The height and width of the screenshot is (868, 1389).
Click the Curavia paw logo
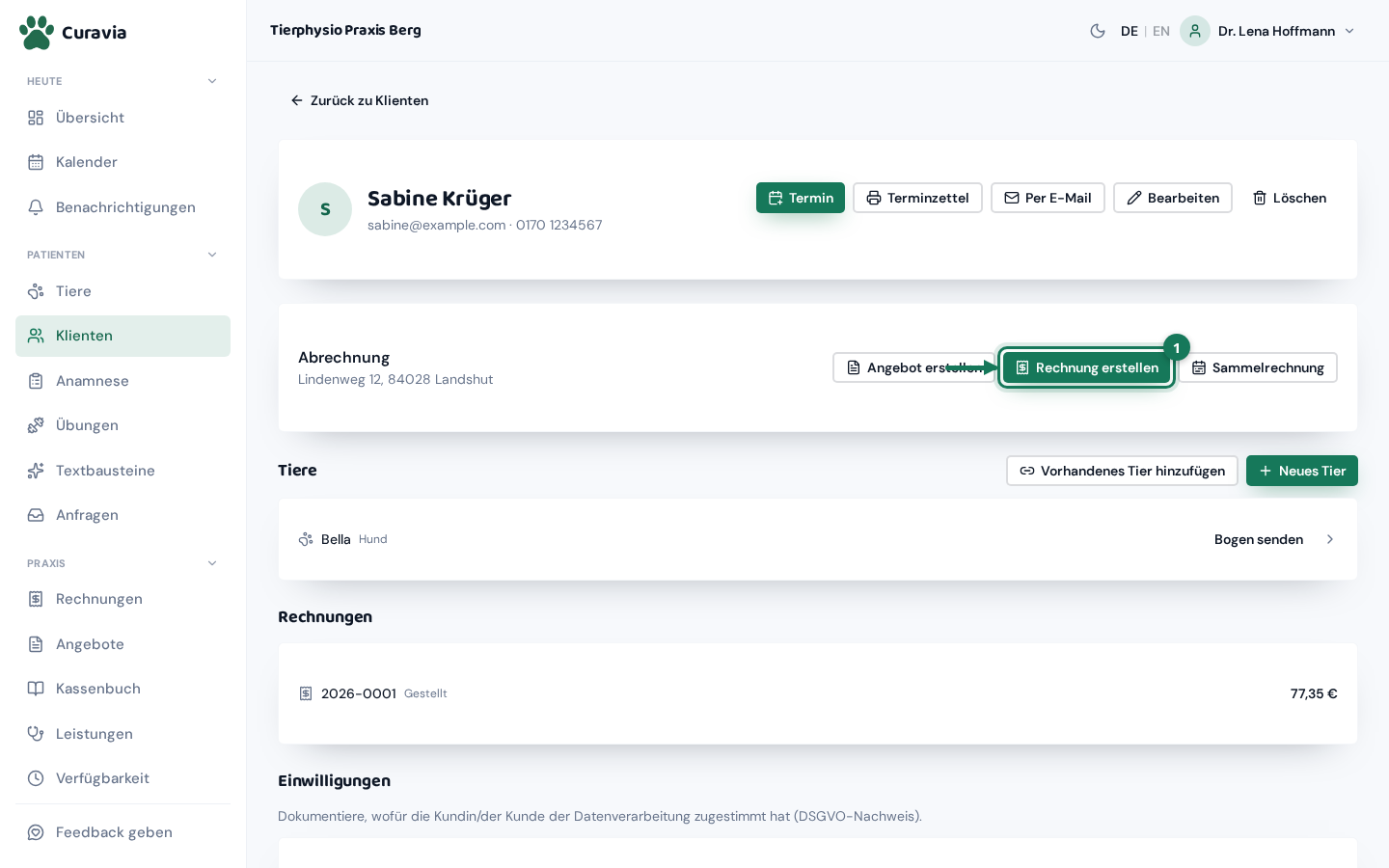(37, 32)
